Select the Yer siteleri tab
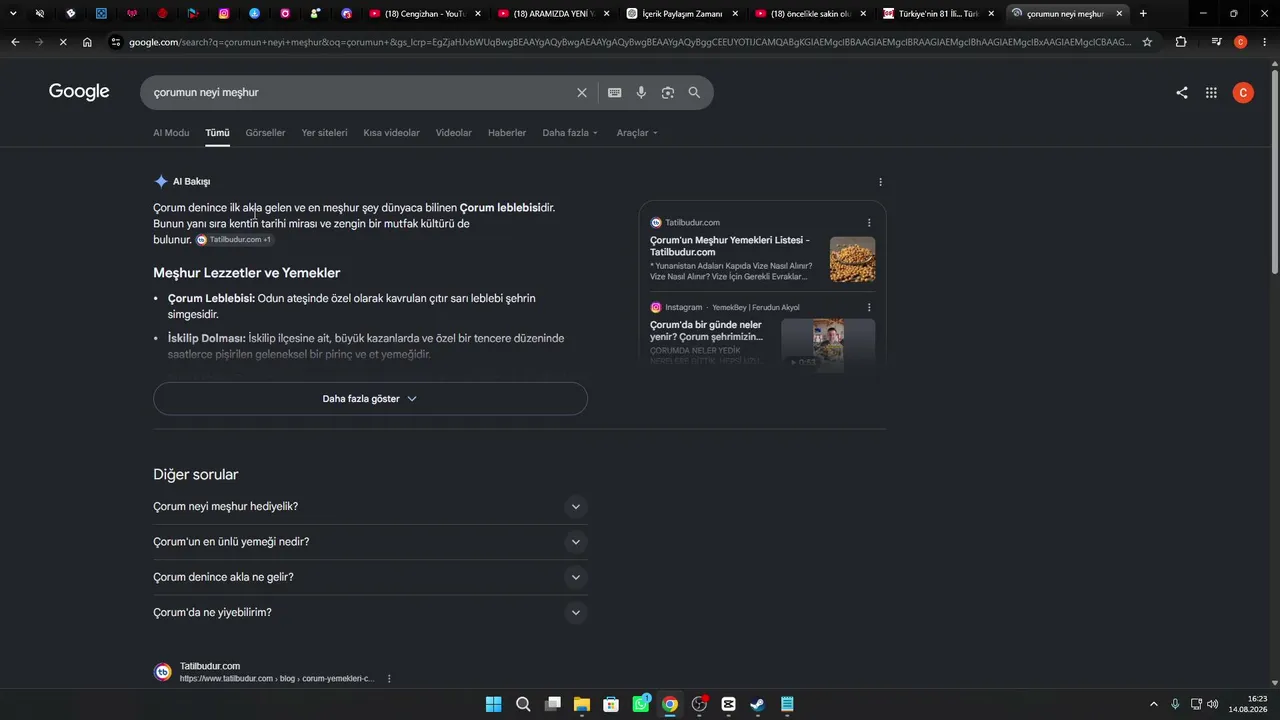 pos(325,133)
